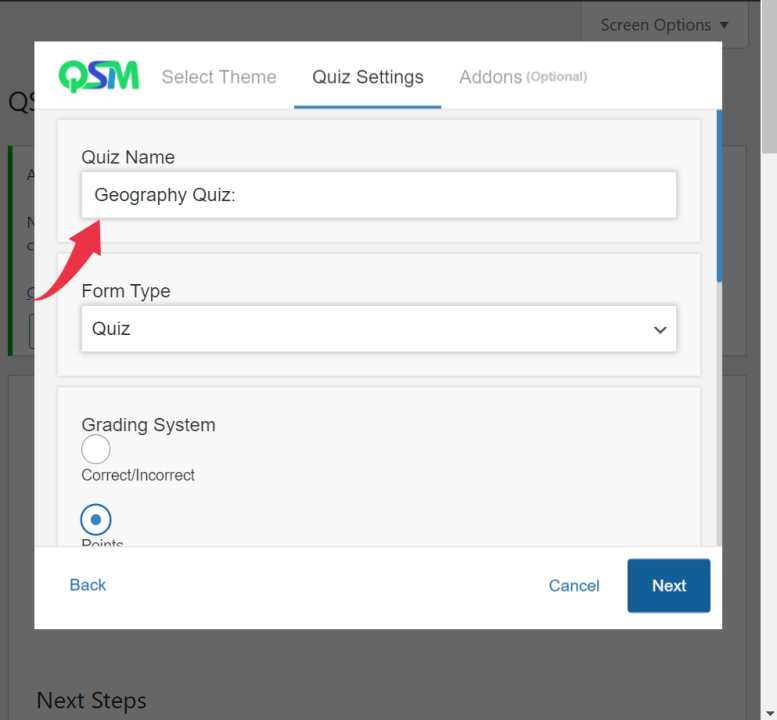Focus the Quiz Name text field
The height and width of the screenshot is (720, 777).
378,195
